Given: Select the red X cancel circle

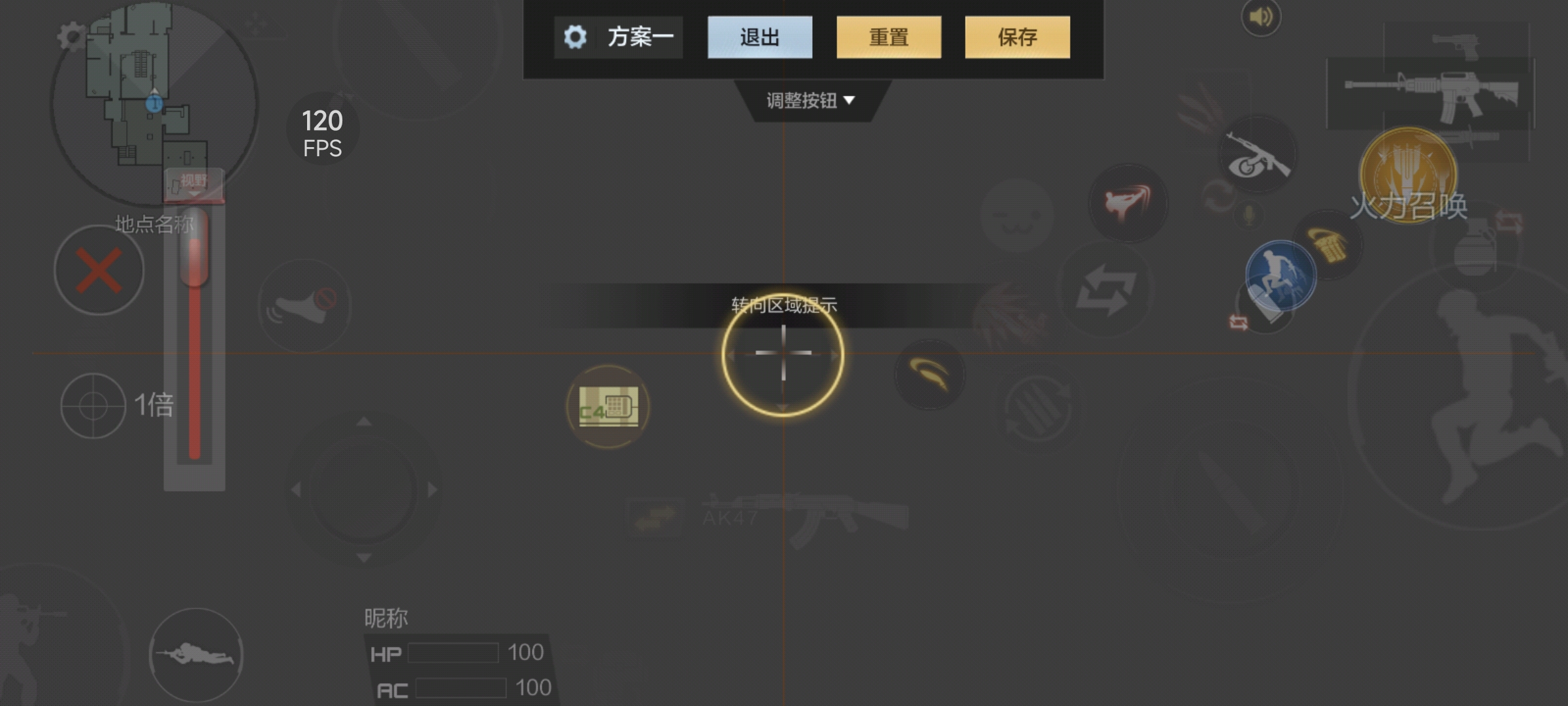Looking at the screenshot, I should (x=99, y=270).
